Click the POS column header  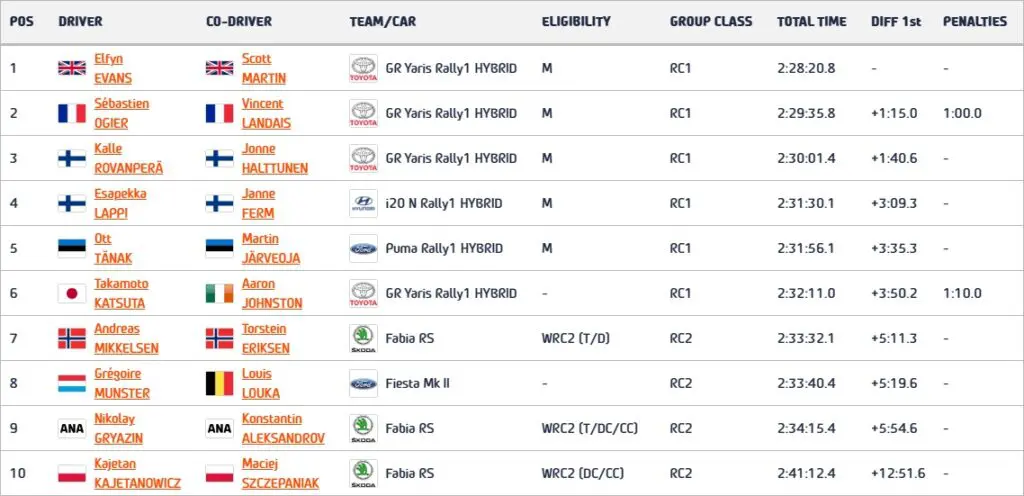[22, 22]
